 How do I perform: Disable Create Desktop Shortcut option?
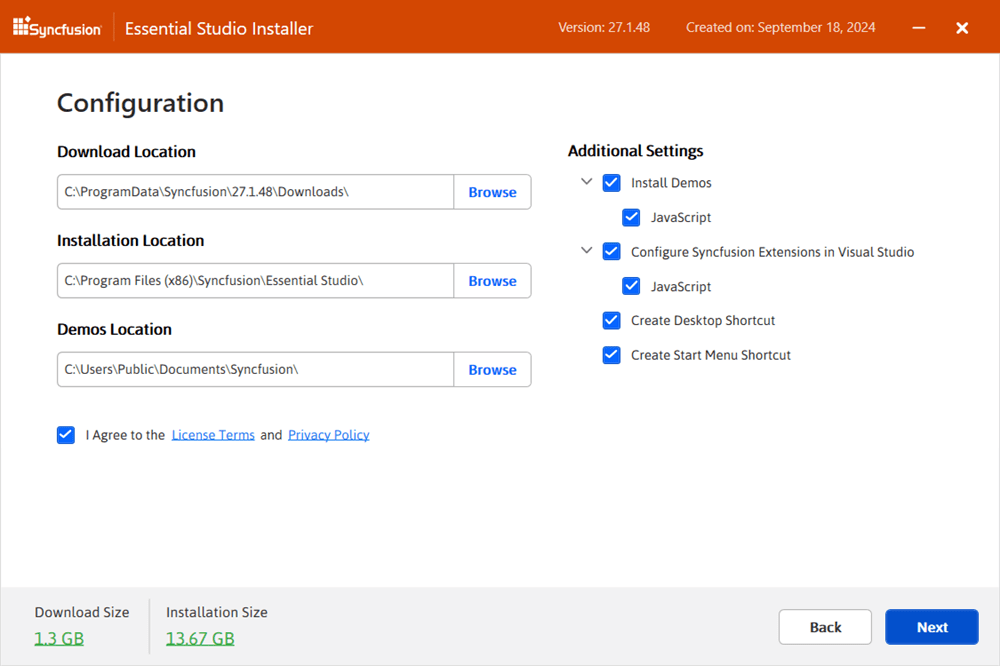611,320
